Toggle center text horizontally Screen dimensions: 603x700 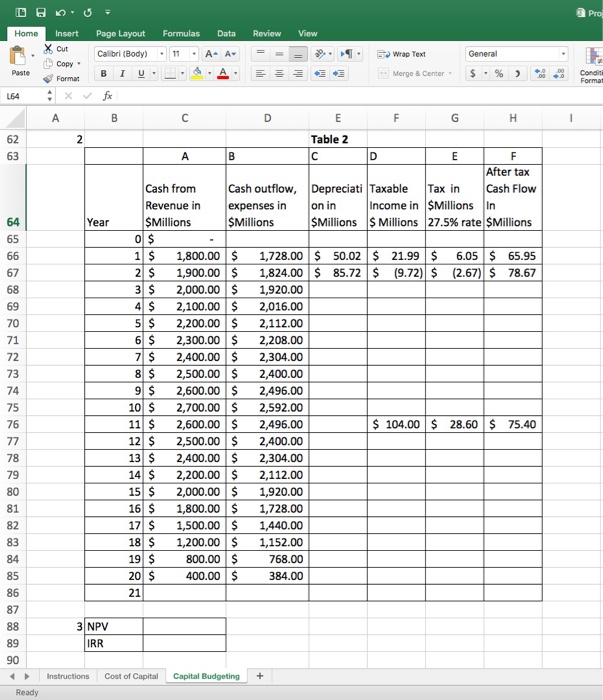pos(279,73)
